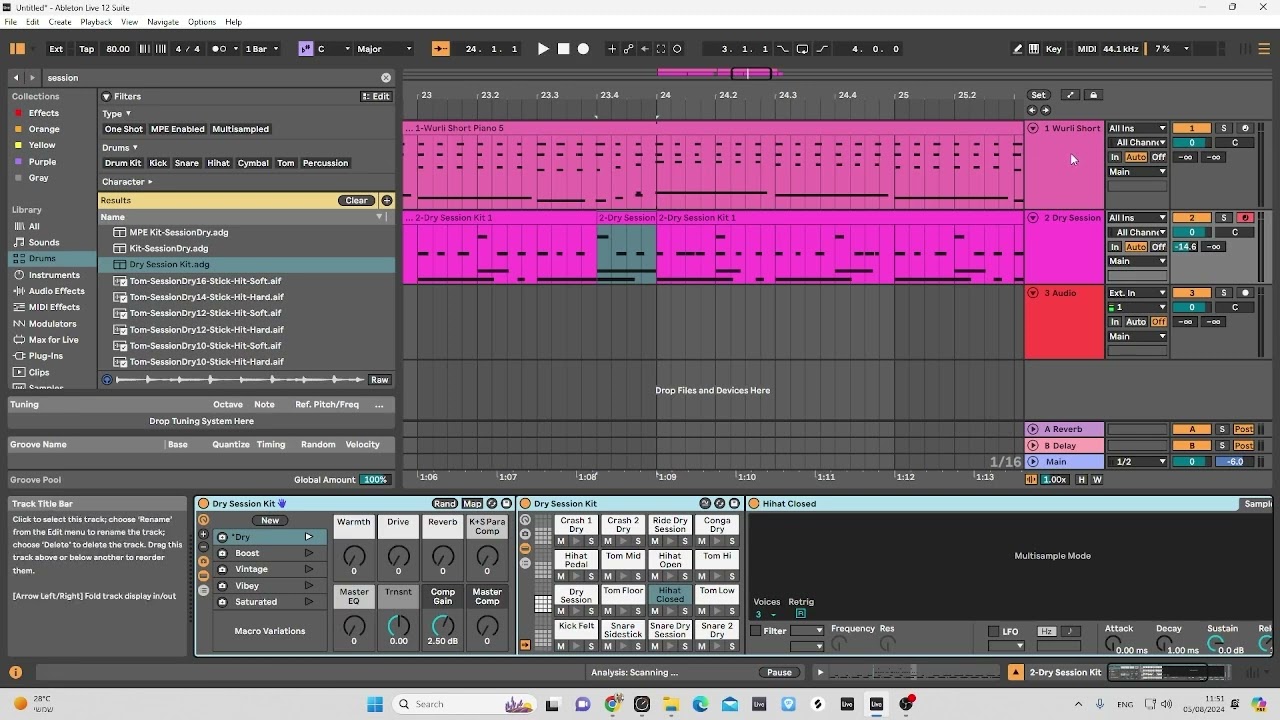Turn monitor Off on Wurli Short track

click(x=1158, y=158)
